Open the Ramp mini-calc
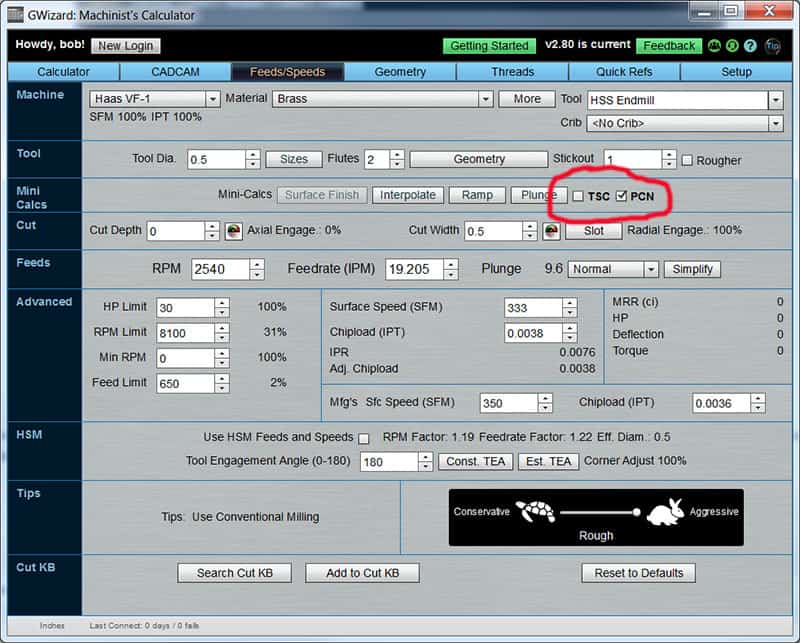This screenshot has height=643, width=800. pos(477,195)
